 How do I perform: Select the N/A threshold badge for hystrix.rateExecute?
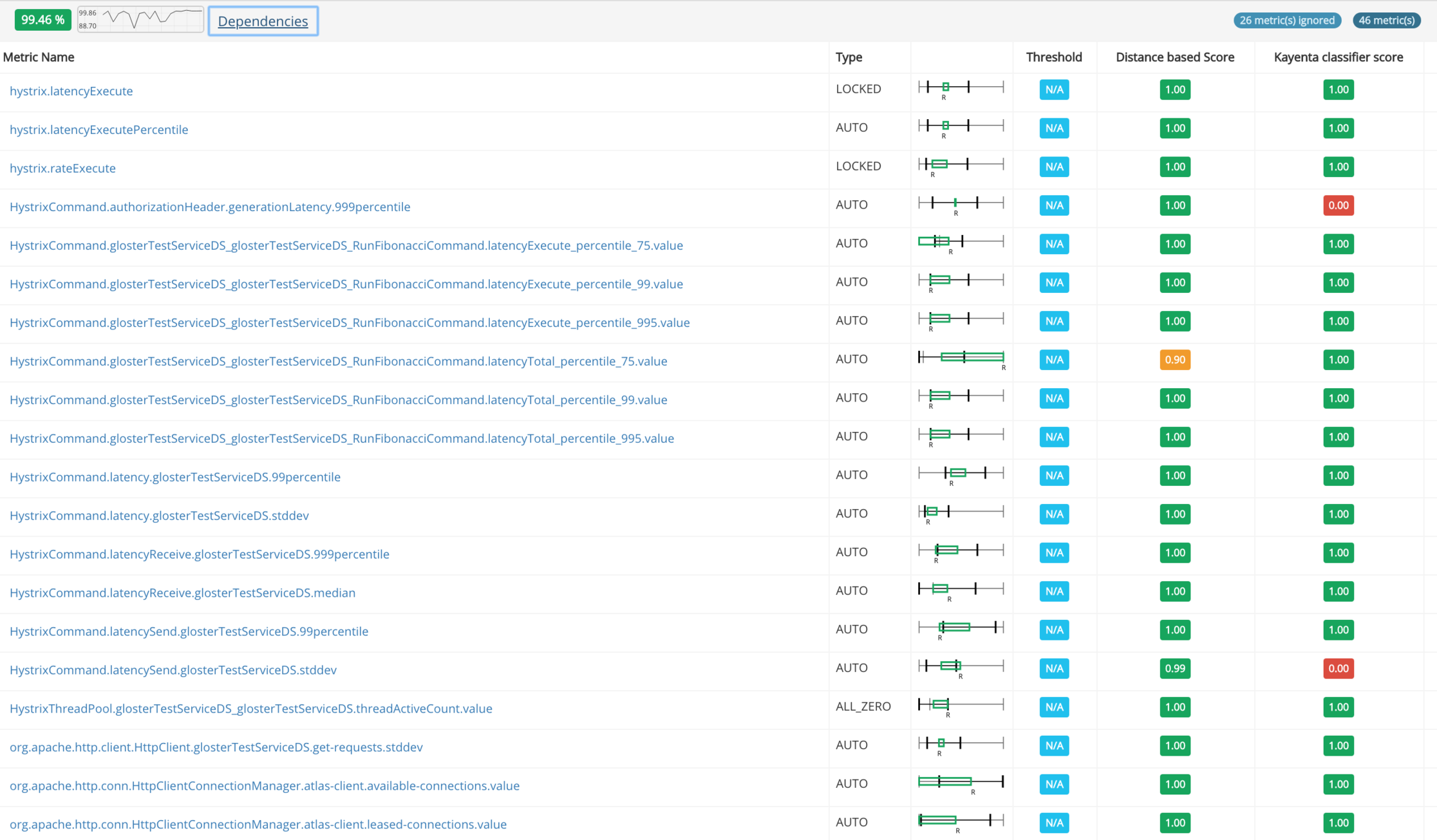point(1054,167)
